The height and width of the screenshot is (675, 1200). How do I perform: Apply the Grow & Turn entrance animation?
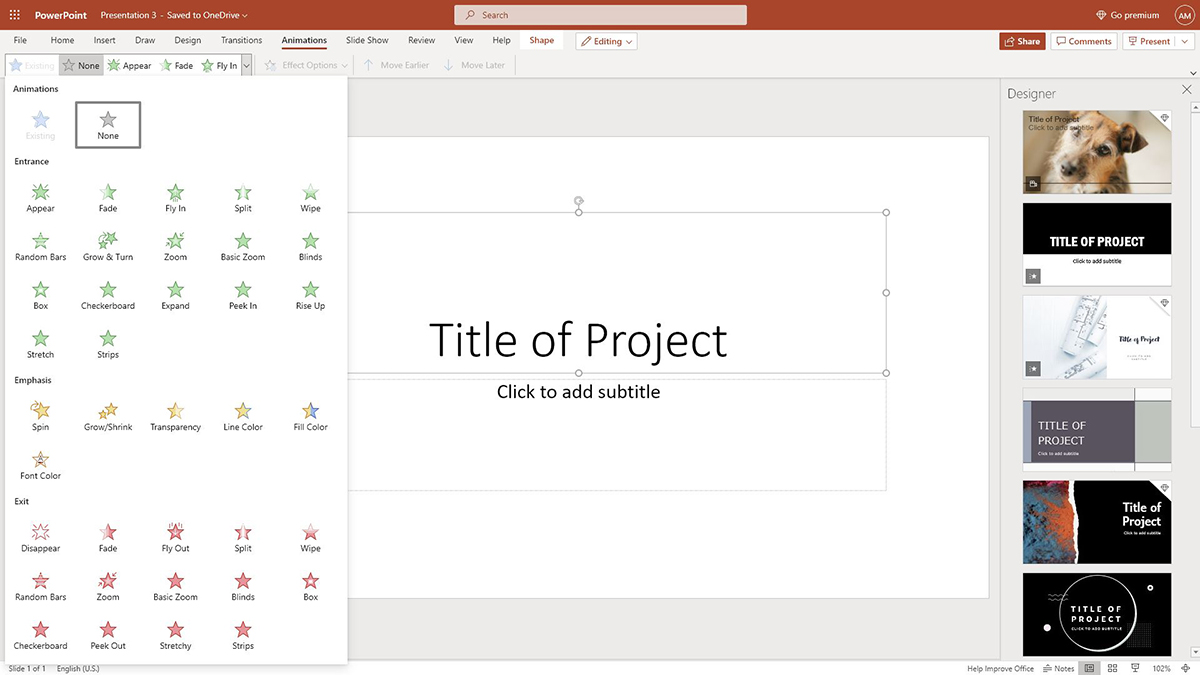pyautogui.click(x=108, y=247)
